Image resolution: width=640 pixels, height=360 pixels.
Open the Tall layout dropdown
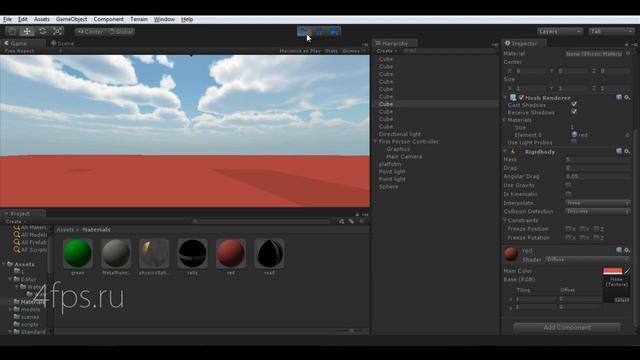click(x=611, y=31)
